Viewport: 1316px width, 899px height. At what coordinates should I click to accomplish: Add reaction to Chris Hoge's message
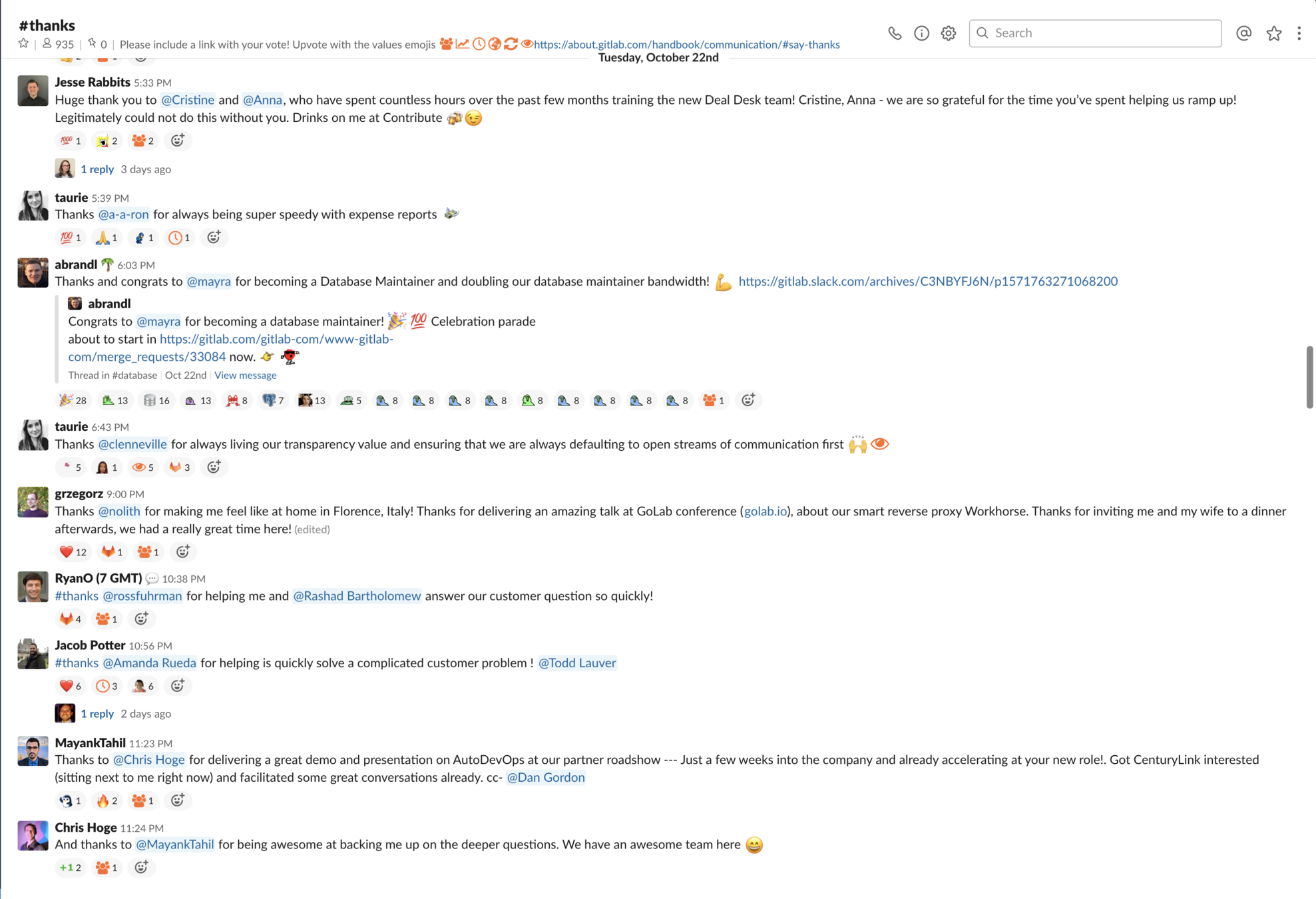[141, 867]
